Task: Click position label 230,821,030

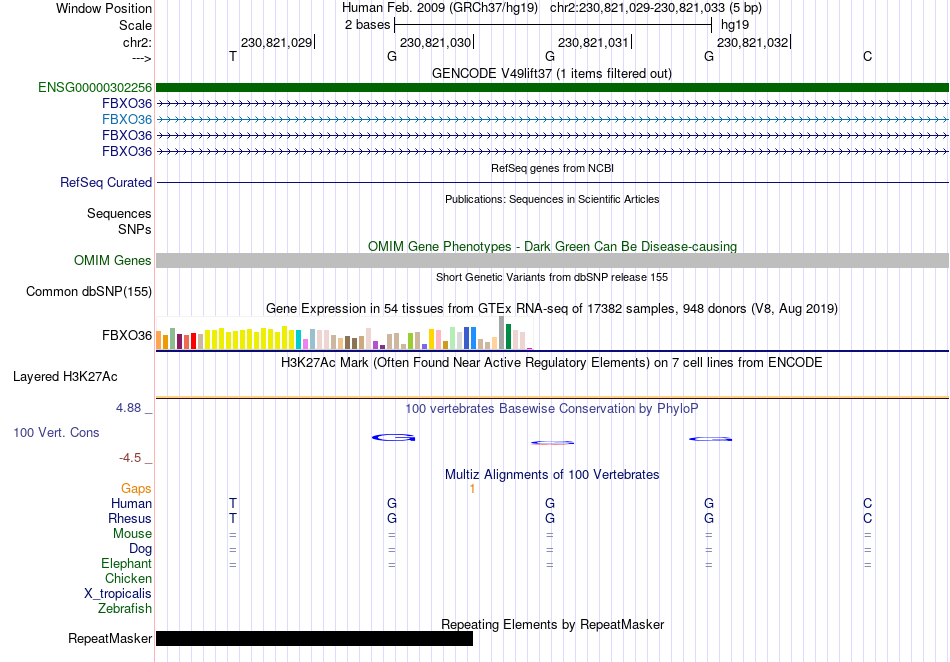Action: (x=435, y=42)
